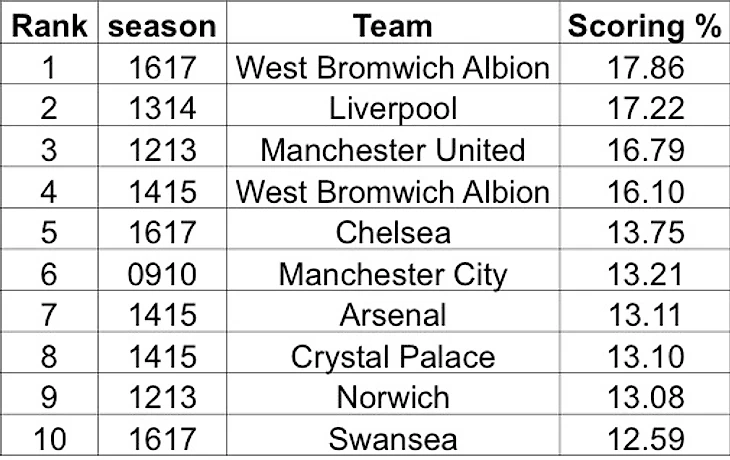Click the Norwich team cell
This screenshot has width=730, height=460.
(x=392, y=396)
